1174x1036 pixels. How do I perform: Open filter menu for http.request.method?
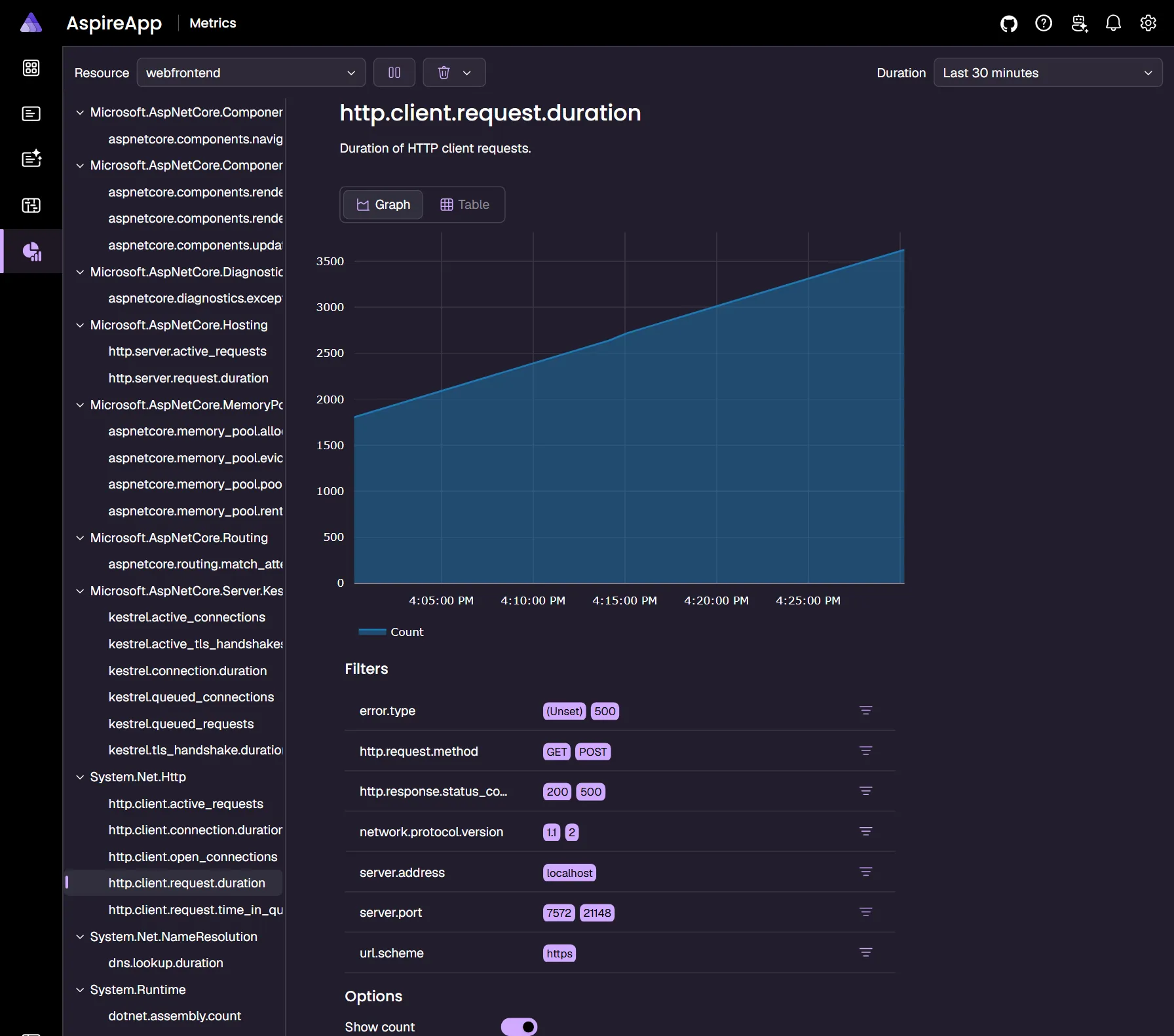tap(865, 751)
